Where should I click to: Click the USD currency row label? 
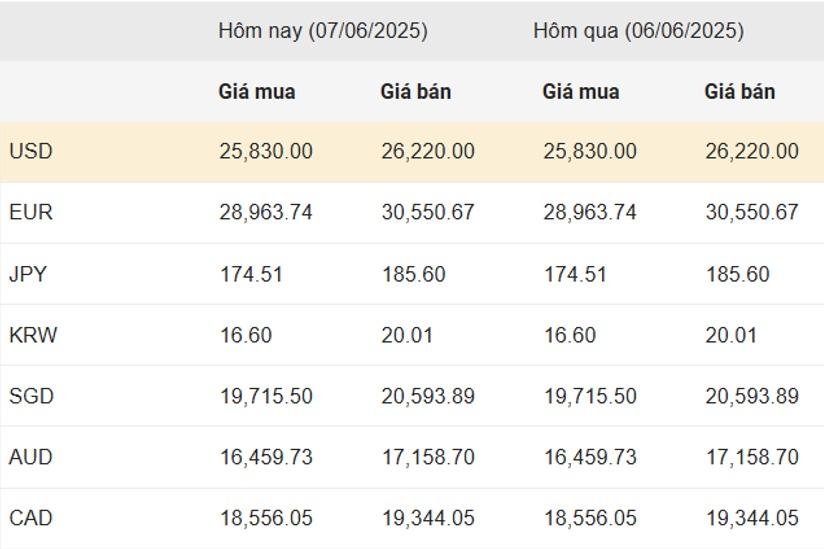coord(31,151)
